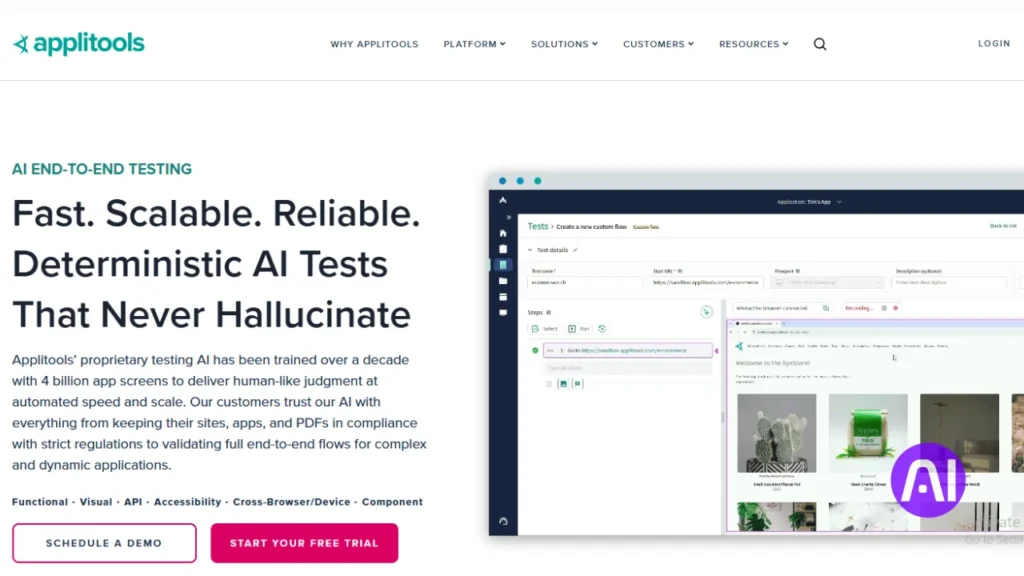Expand the PLATFORM navigation dropdown
The width and height of the screenshot is (1024, 576).
[x=474, y=44]
